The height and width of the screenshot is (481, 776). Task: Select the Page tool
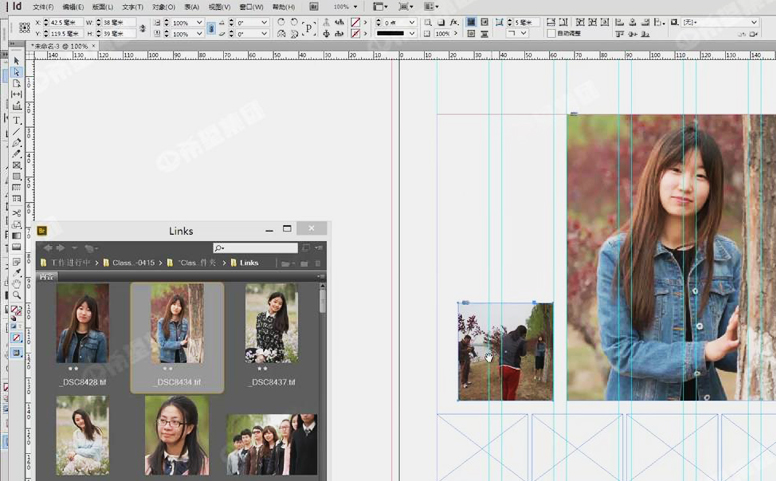coord(17,84)
